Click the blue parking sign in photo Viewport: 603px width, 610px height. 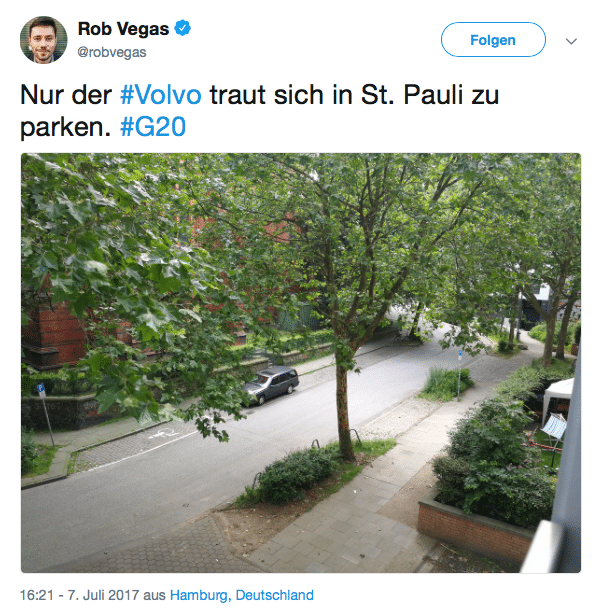[41, 390]
